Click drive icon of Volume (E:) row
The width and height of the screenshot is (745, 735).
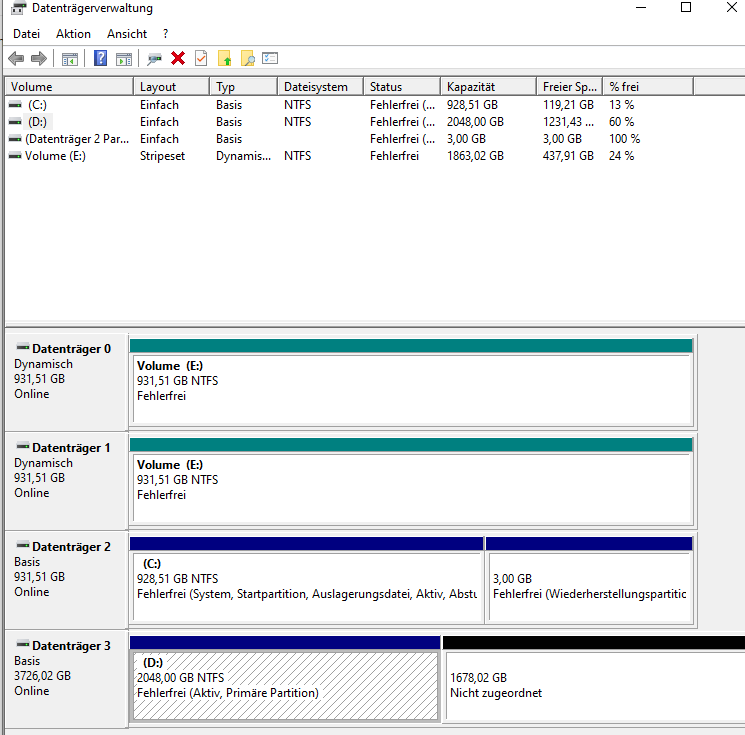[x=15, y=156]
